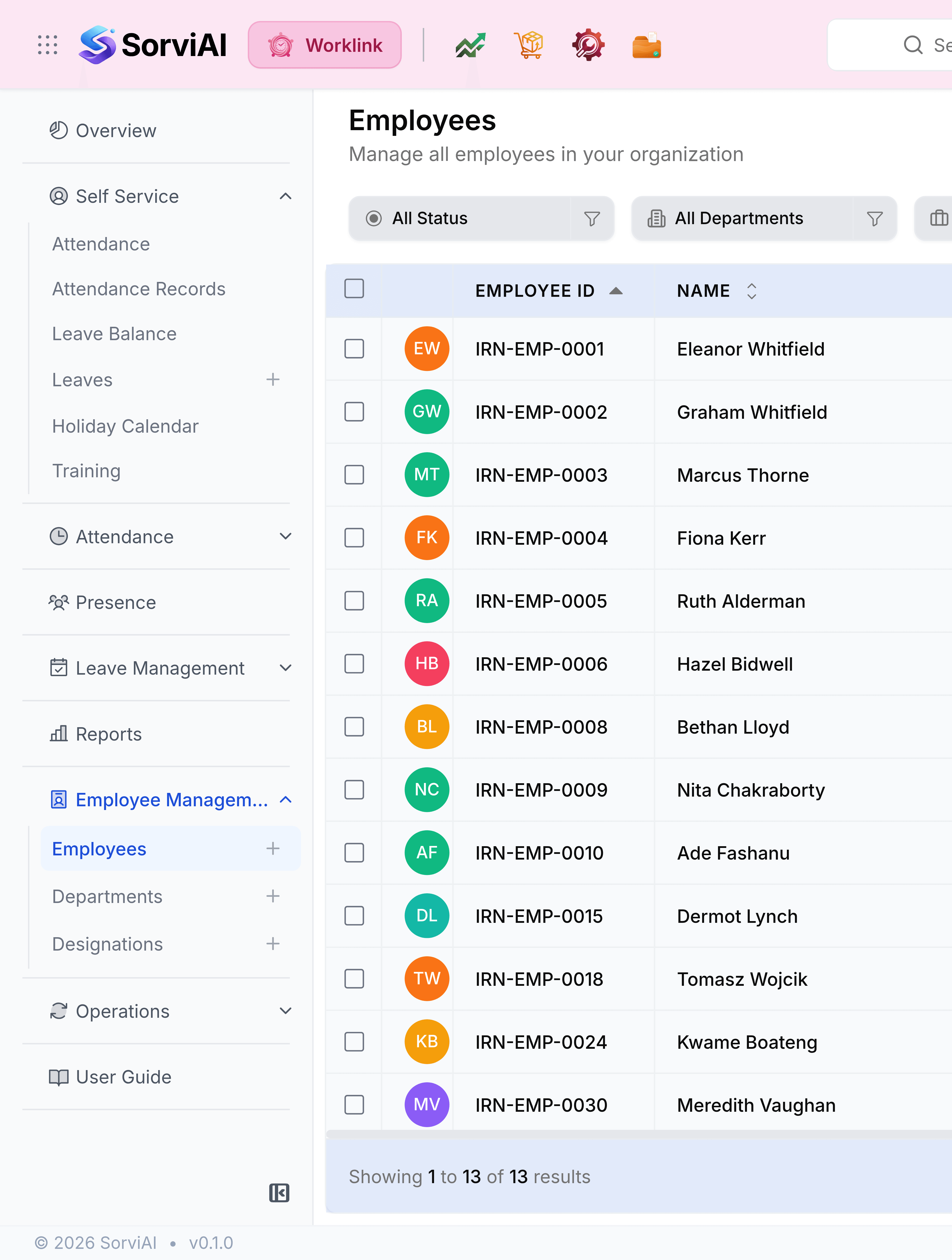Collapse sidebar with the panel toggle icon
Viewport: 952px width, 1260px height.
[x=279, y=1192]
